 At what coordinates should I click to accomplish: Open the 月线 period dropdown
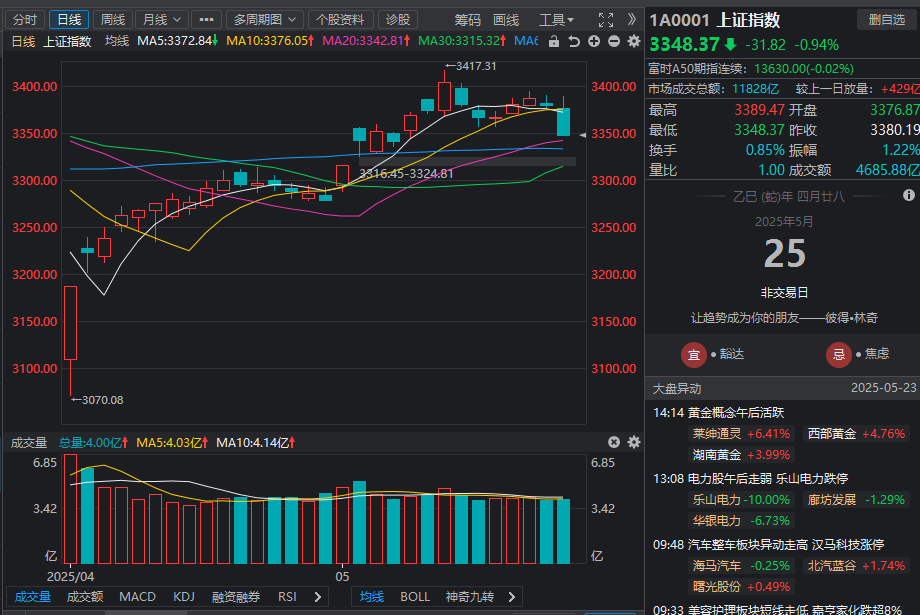161,19
